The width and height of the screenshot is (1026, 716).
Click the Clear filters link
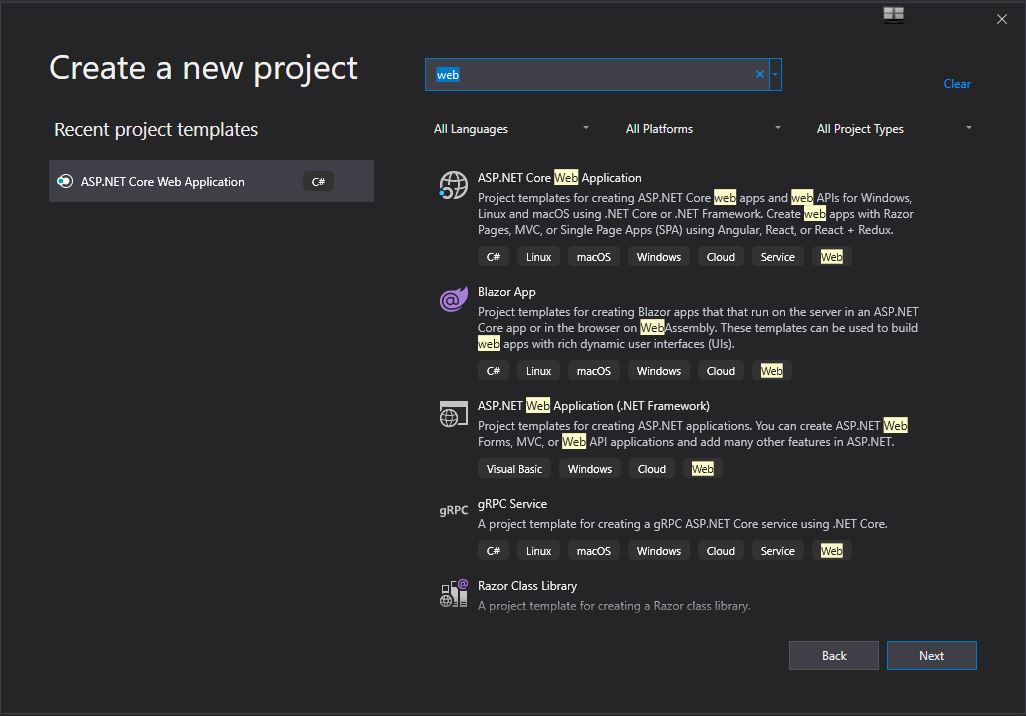point(957,84)
